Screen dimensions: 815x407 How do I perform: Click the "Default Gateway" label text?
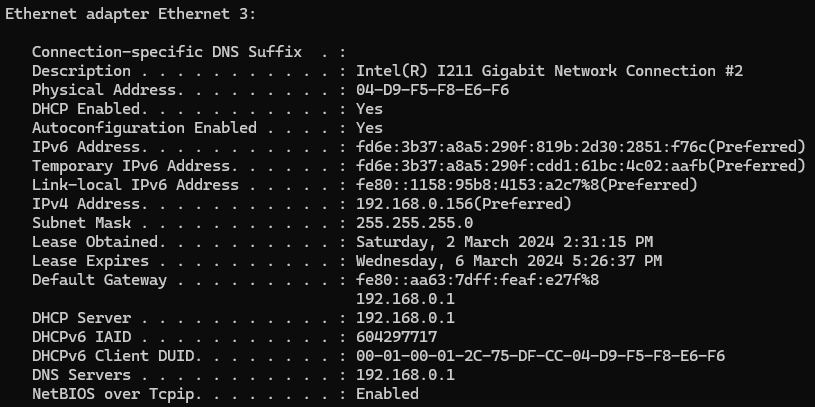click(99, 280)
